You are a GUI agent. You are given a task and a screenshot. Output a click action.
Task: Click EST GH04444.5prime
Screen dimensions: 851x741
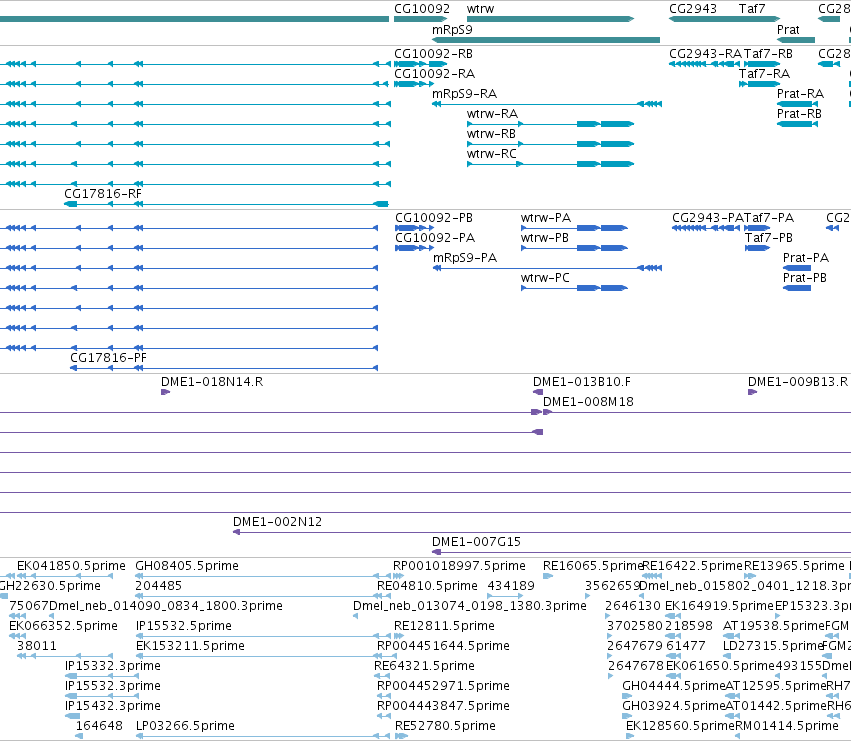click(x=674, y=686)
